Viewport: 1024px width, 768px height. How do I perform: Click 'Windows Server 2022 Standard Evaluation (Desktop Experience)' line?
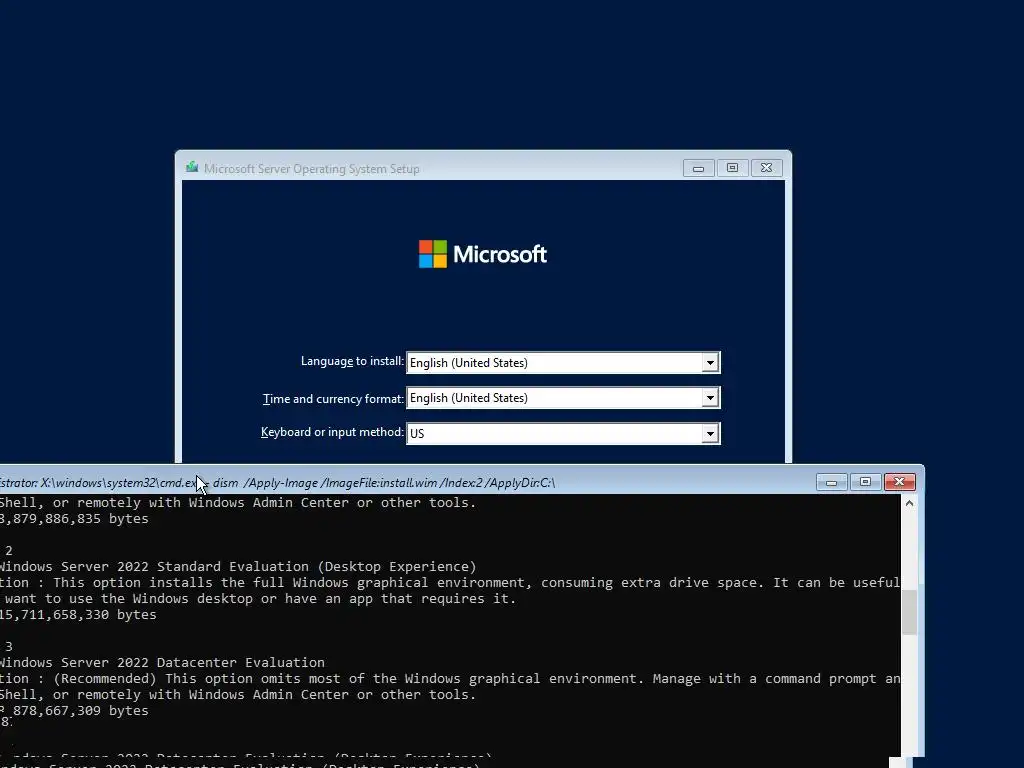238,566
